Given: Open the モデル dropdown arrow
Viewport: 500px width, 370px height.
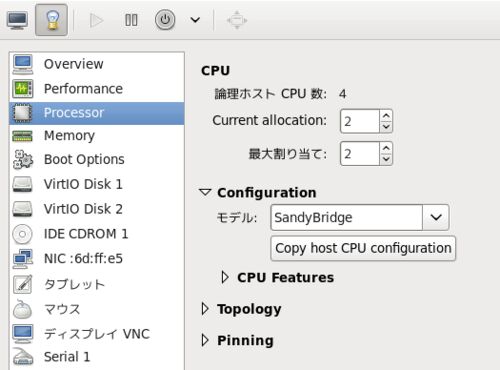Looking at the screenshot, I should (x=436, y=218).
